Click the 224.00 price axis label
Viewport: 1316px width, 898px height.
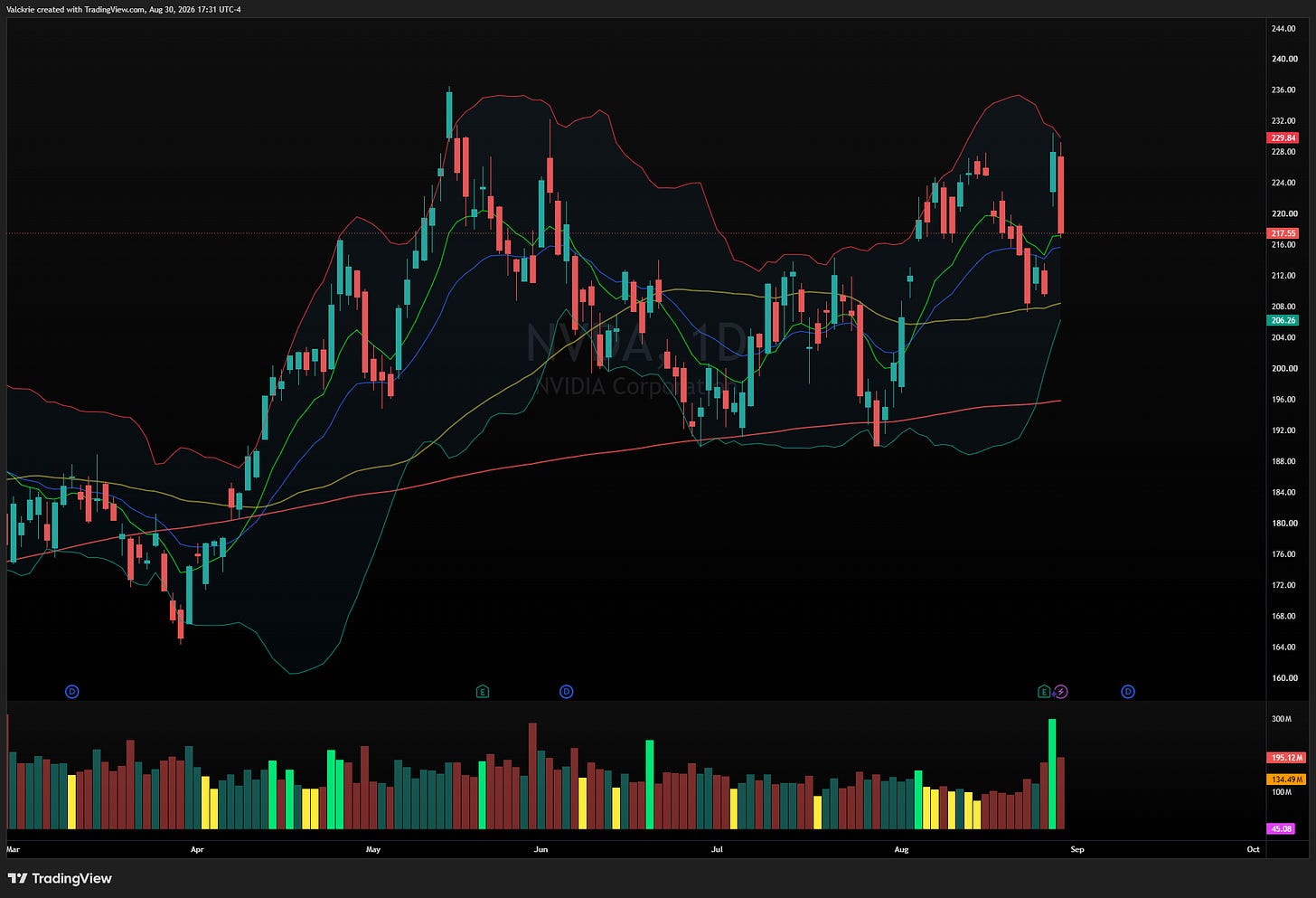click(1283, 184)
